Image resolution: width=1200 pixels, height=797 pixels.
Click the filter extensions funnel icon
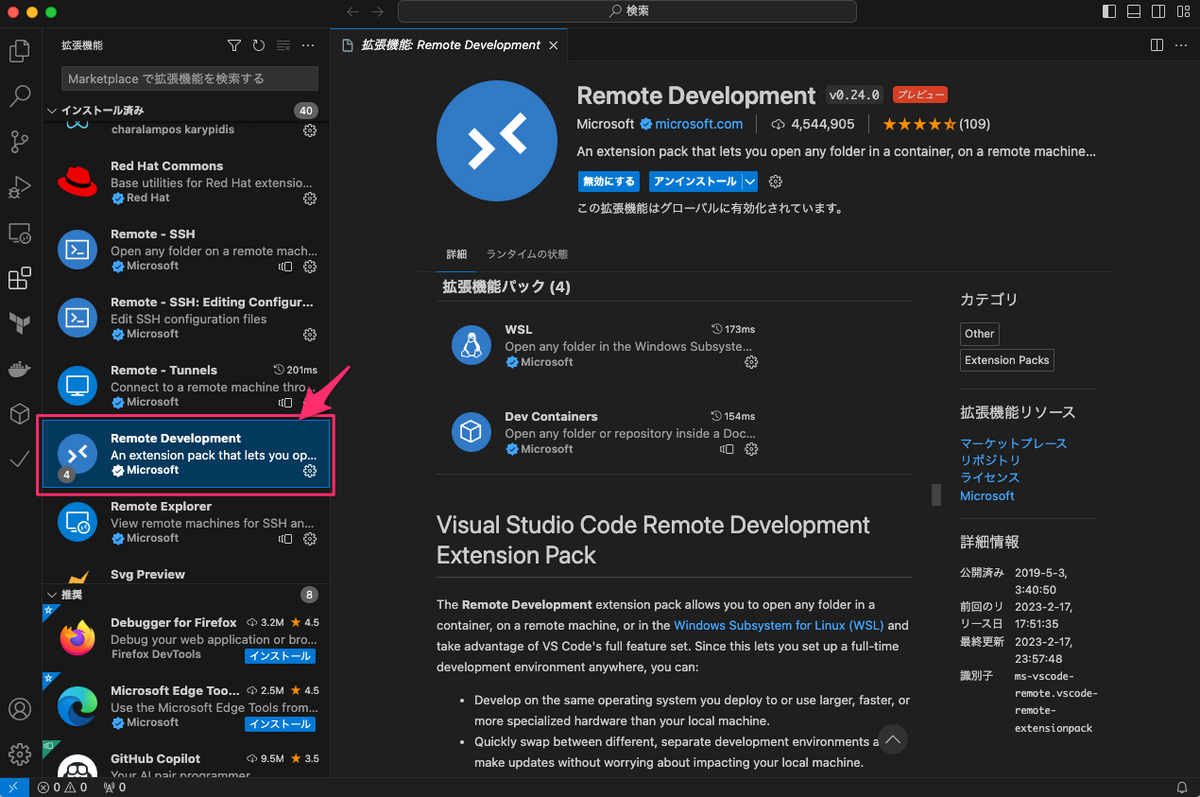pyautogui.click(x=234, y=46)
